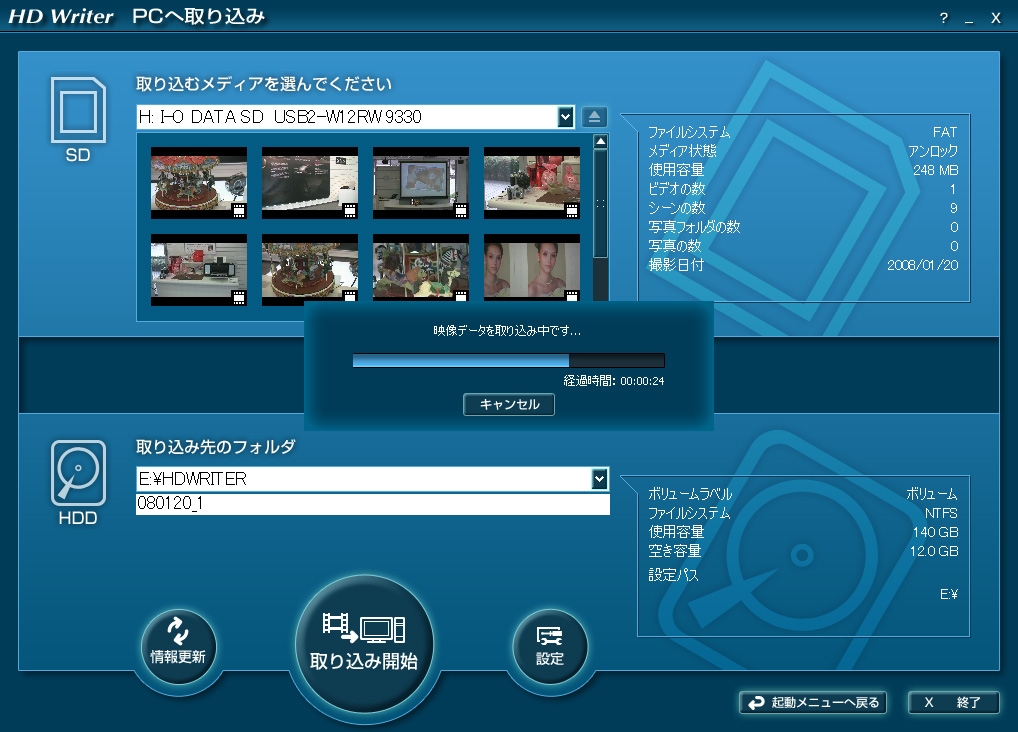Click the import progress bar
Image resolution: width=1018 pixels, height=732 pixels.
(x=508, y=360)
